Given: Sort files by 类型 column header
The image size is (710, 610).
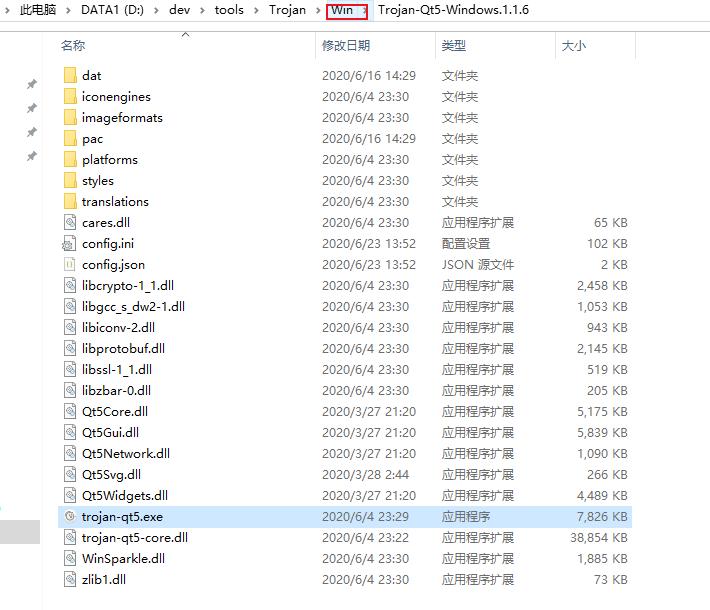Looking at the screenshot, I should [454, 45].
